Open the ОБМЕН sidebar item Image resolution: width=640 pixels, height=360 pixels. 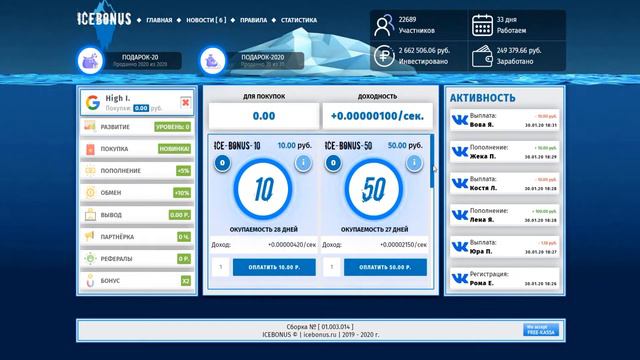(x=137, y=193)
